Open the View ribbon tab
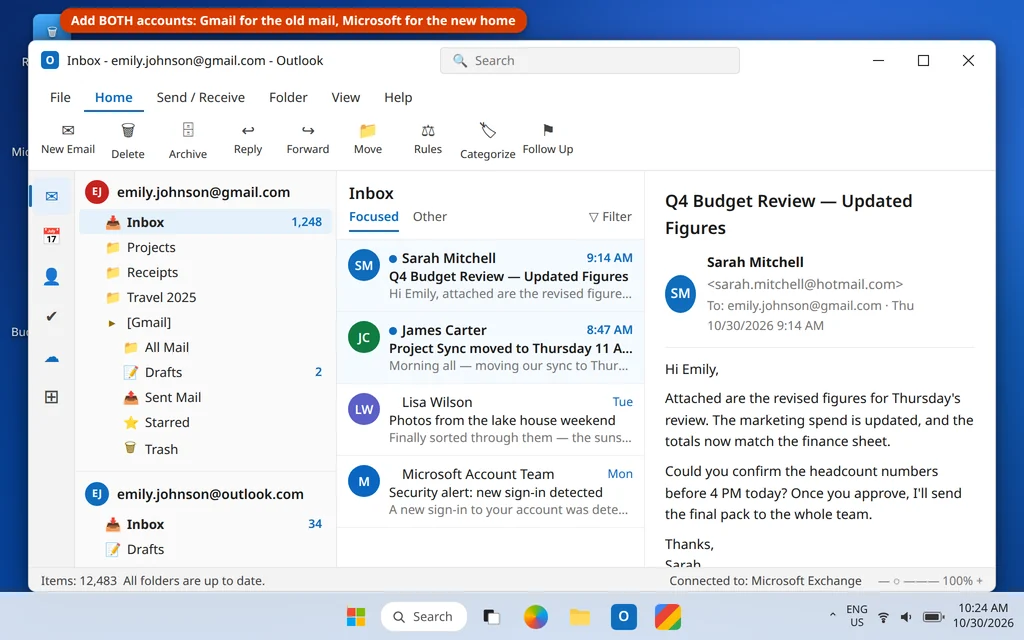The height and width of the screenshot is (640, 1024). 345,97
